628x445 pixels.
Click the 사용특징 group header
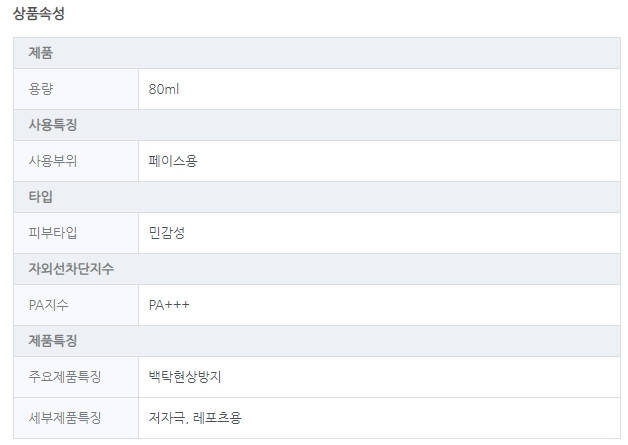coord(53,125)
